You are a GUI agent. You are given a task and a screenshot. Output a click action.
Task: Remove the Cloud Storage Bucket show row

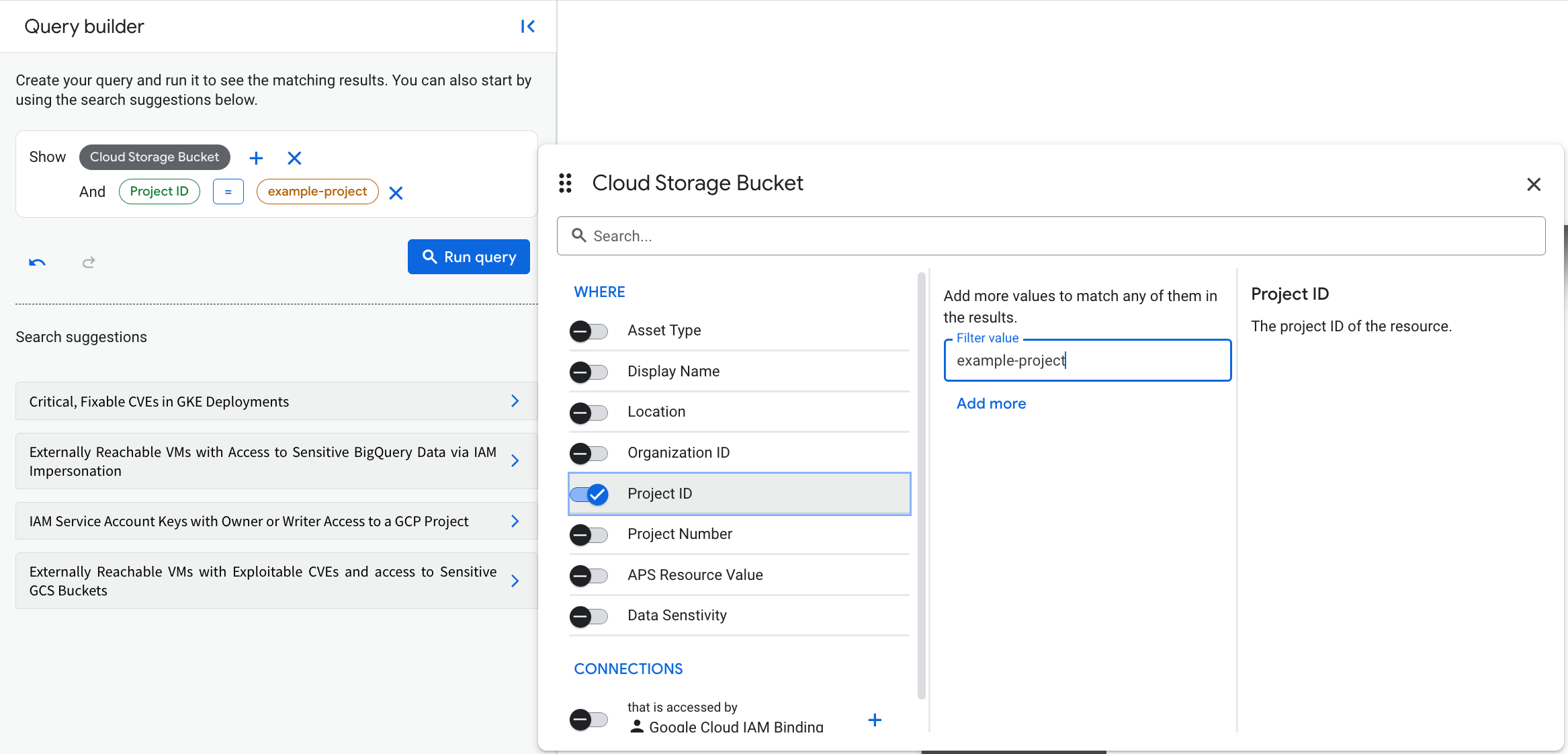click(294, 158)
